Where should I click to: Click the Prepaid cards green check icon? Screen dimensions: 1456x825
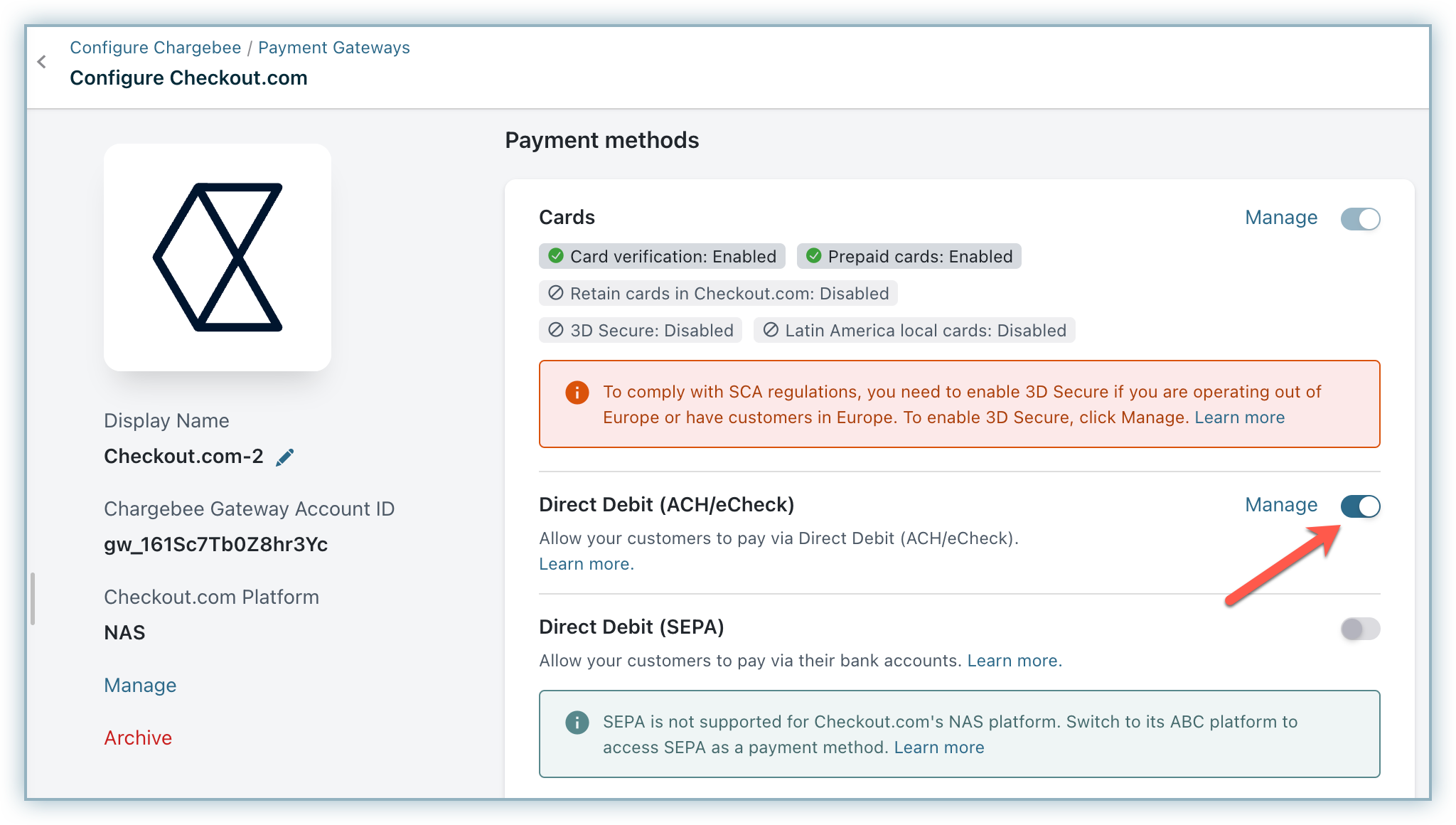pyautogui.click(x=814, y=256)
